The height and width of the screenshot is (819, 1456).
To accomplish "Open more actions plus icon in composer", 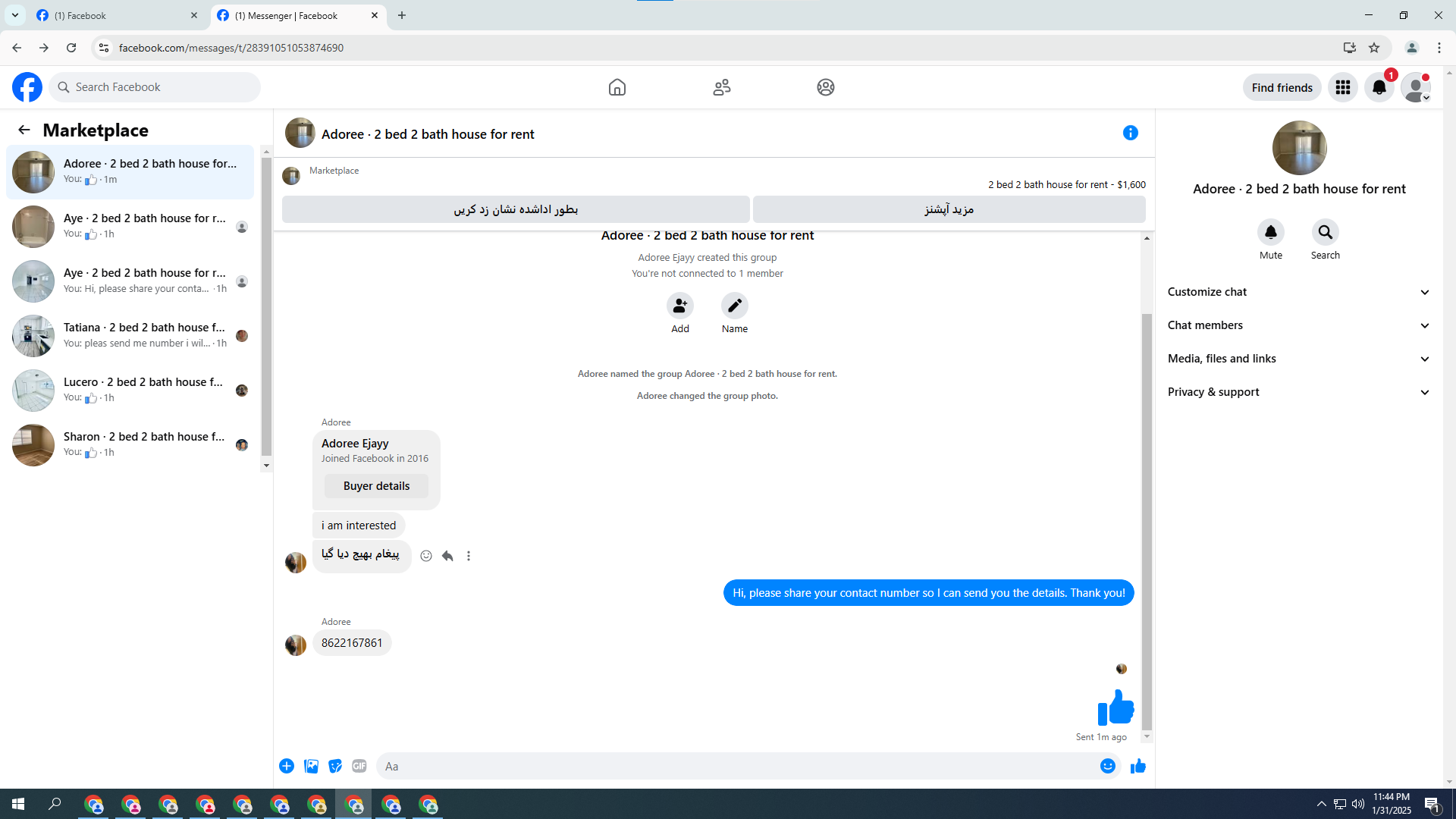I will [x=287, y=766].
